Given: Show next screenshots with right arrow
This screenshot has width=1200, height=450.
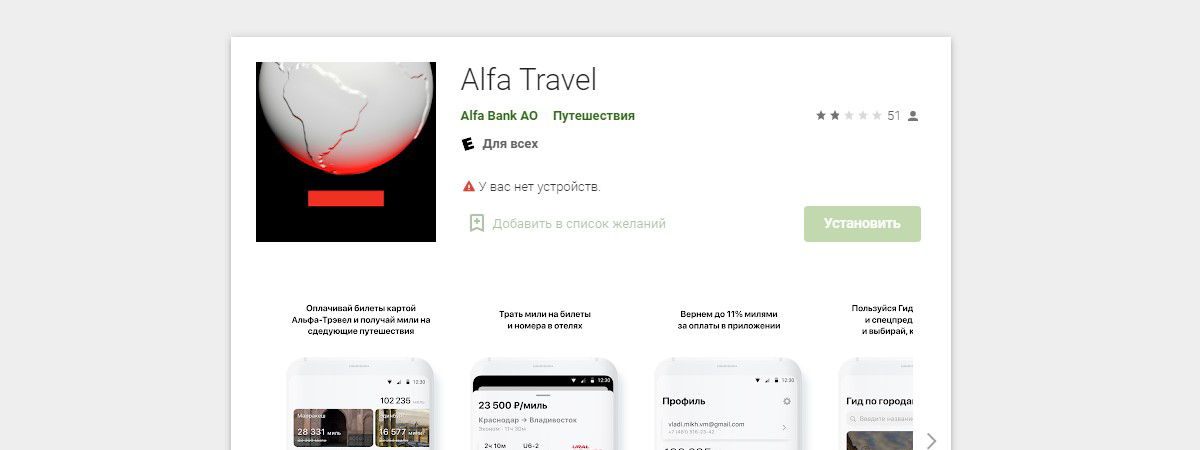Looking at the screenshot, I should tap(931, 440).
